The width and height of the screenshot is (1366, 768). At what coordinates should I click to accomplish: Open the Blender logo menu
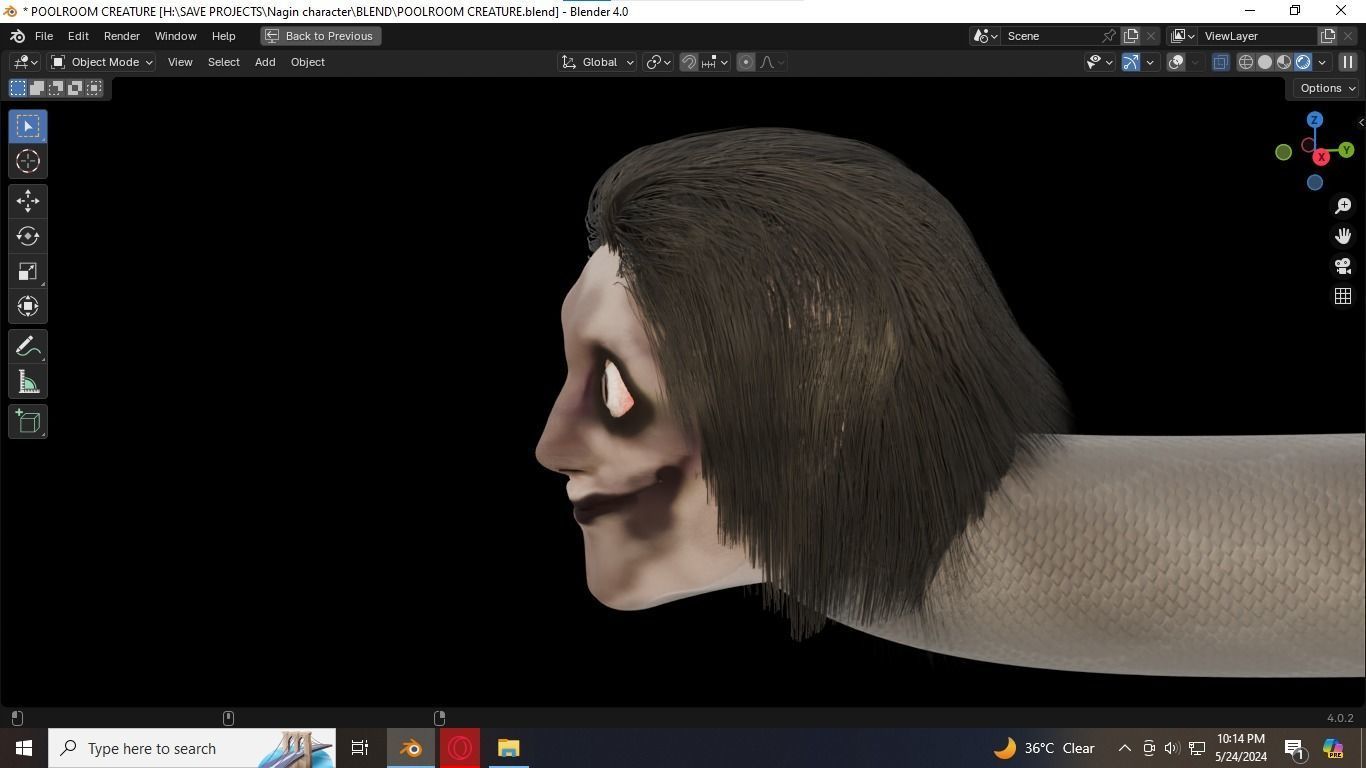pos(17,36)
